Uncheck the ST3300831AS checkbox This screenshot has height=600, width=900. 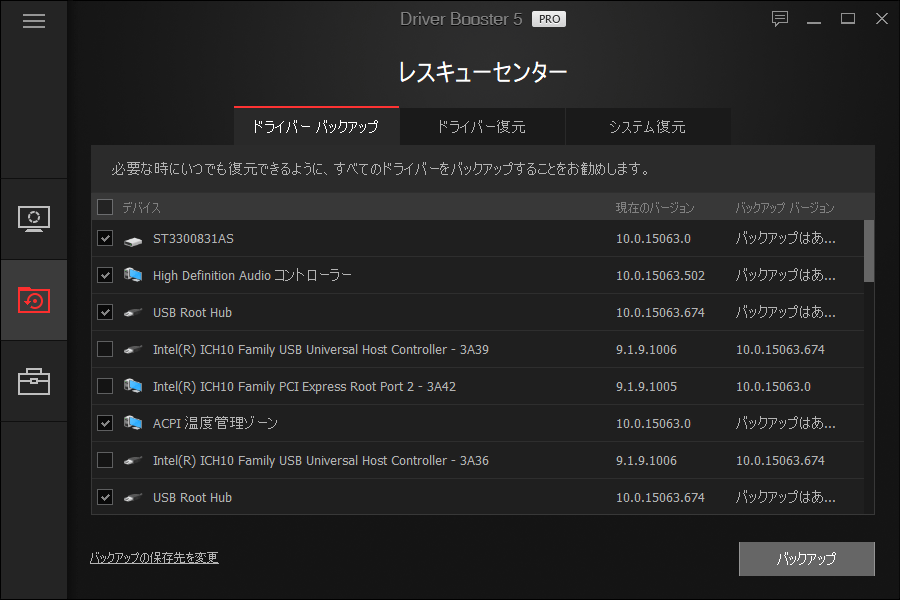pyautogui.click(x=105, y=238)
